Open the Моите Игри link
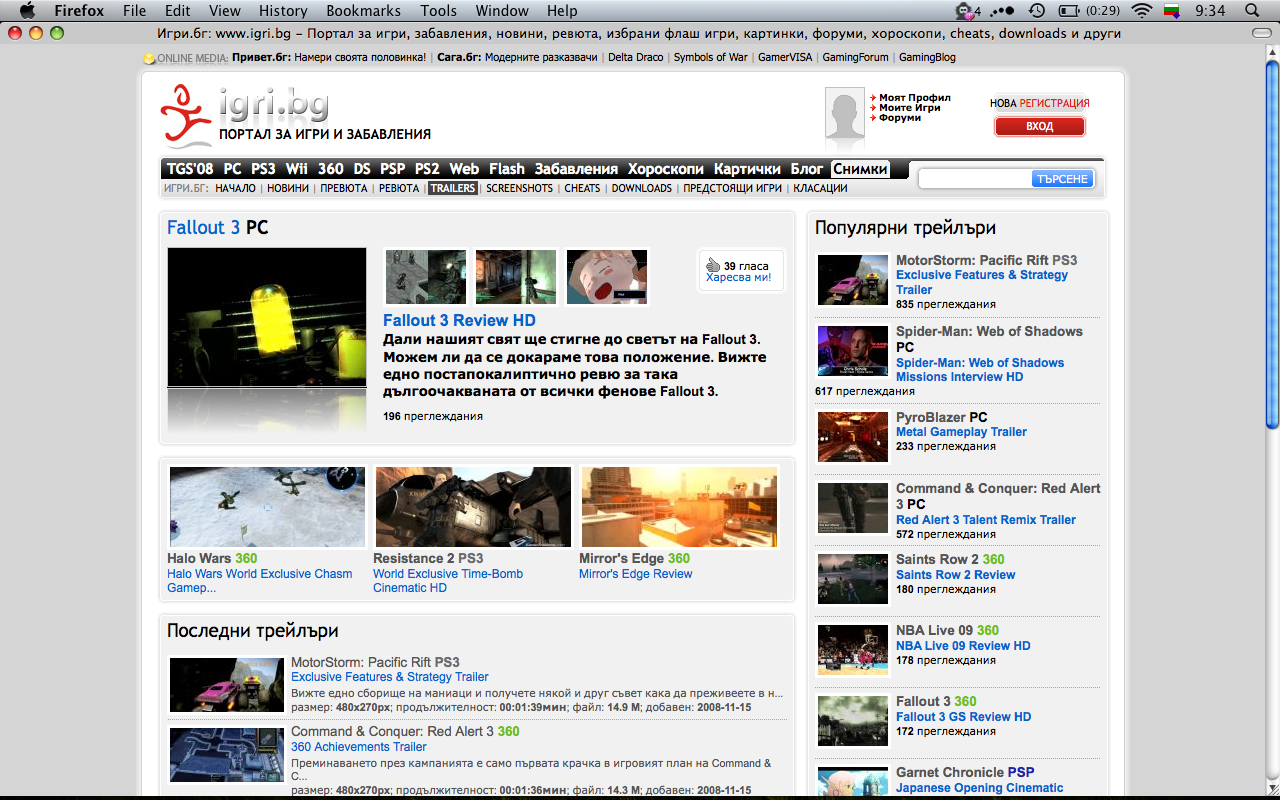 (x=910, y=108)
